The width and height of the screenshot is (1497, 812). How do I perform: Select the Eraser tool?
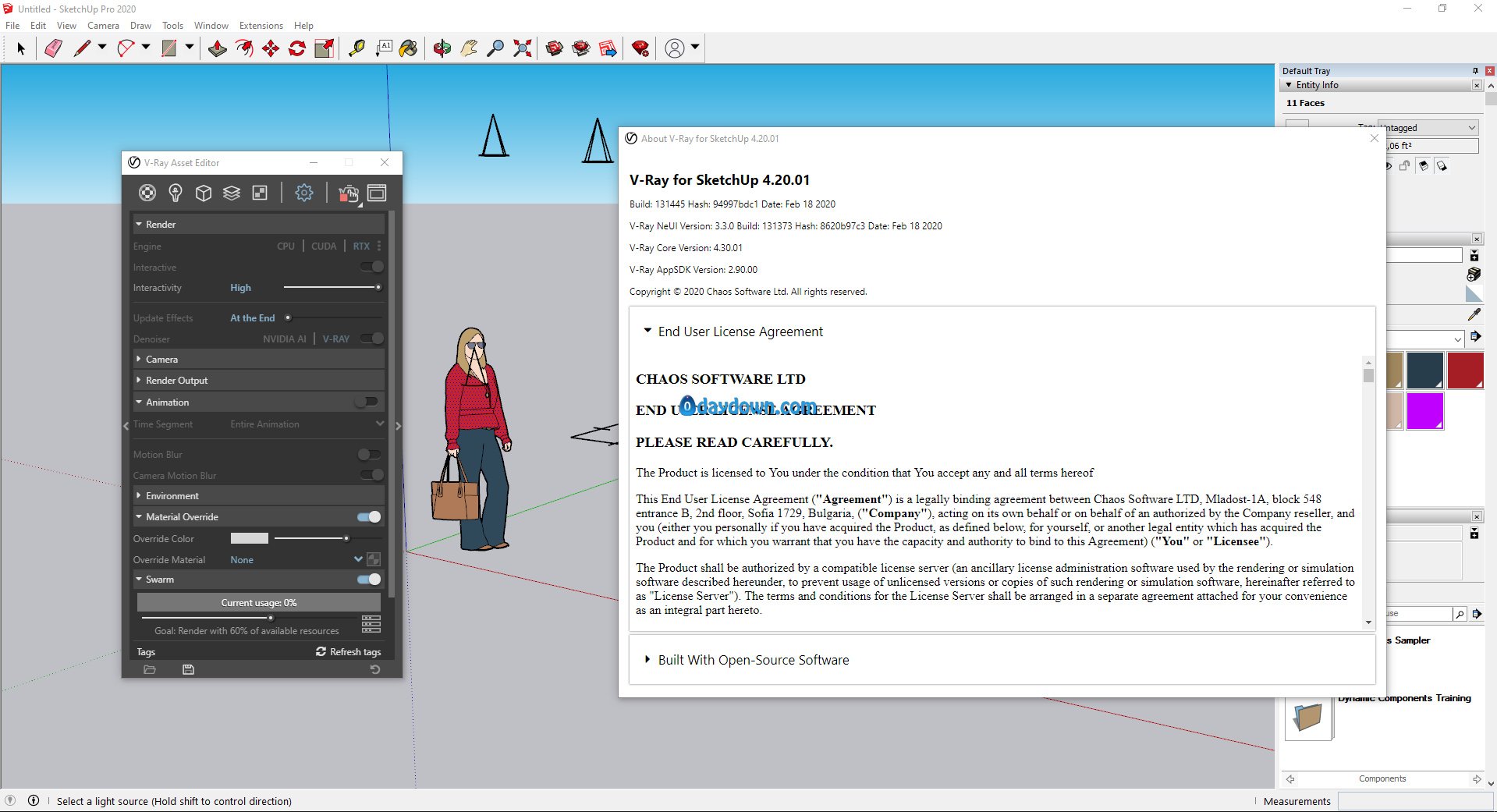click(53, 48)
